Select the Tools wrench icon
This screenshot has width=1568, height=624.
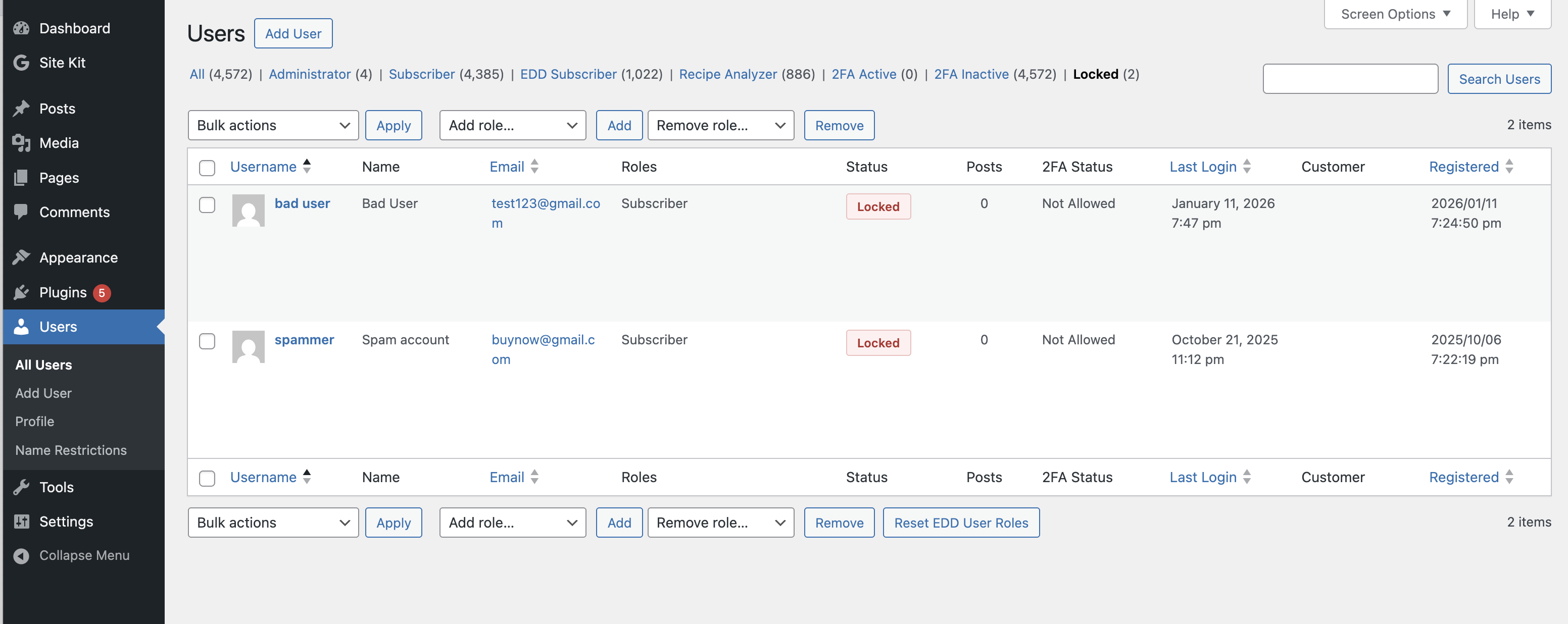click(22, 487)
